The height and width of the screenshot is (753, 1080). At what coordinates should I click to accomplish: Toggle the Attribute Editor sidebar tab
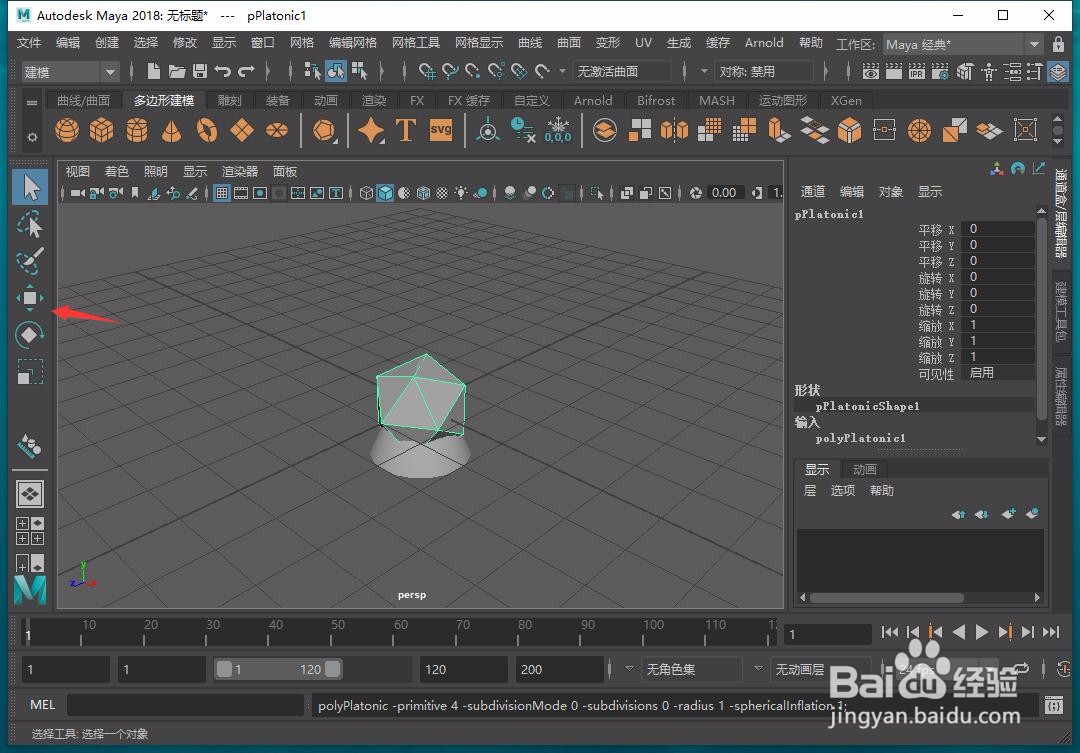pos(1061,396)
